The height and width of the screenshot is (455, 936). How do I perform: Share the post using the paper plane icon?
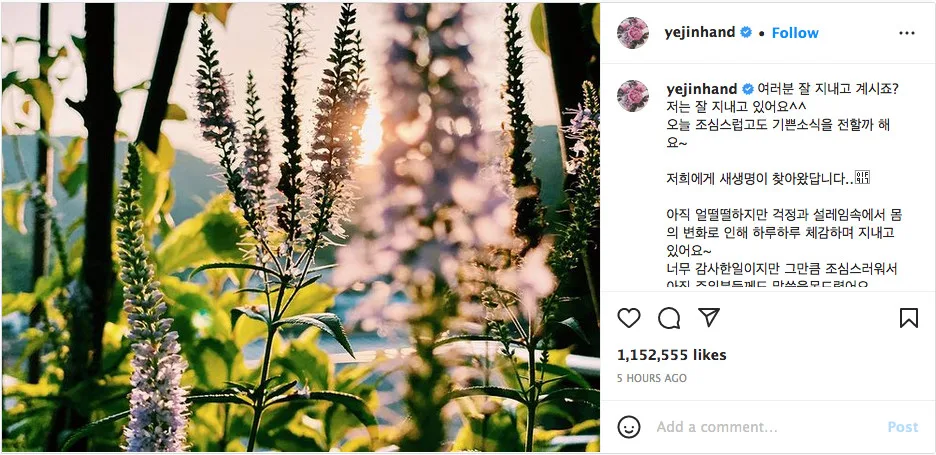[709, 317]
